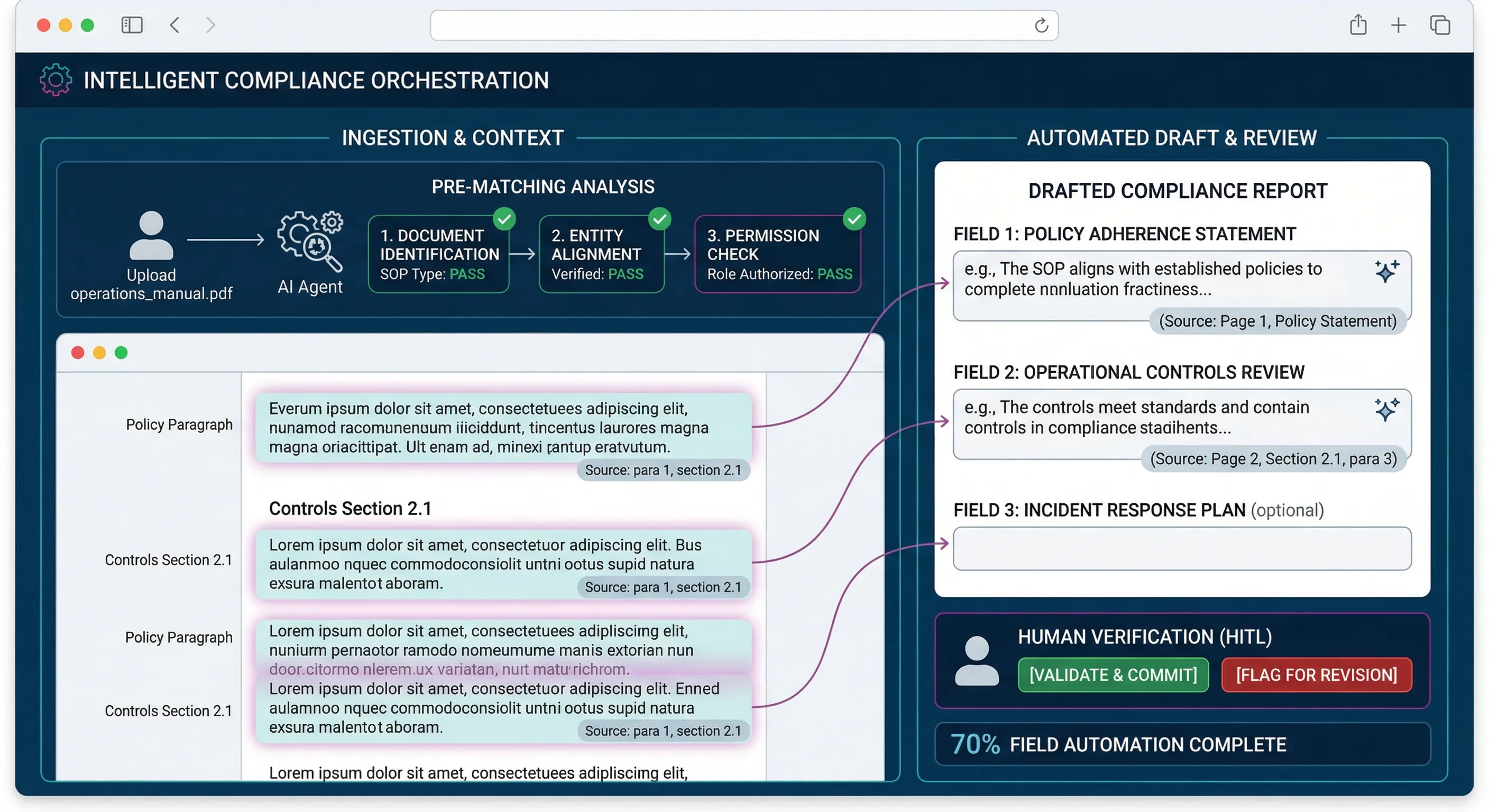Select the Human Verification person icon
This screenshot has width=1489, height=812.
tap(977, 662)
